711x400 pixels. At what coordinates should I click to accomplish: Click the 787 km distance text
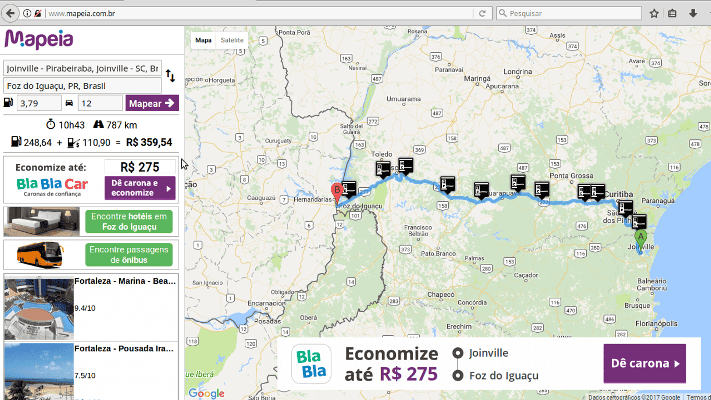tap(122, 125)
